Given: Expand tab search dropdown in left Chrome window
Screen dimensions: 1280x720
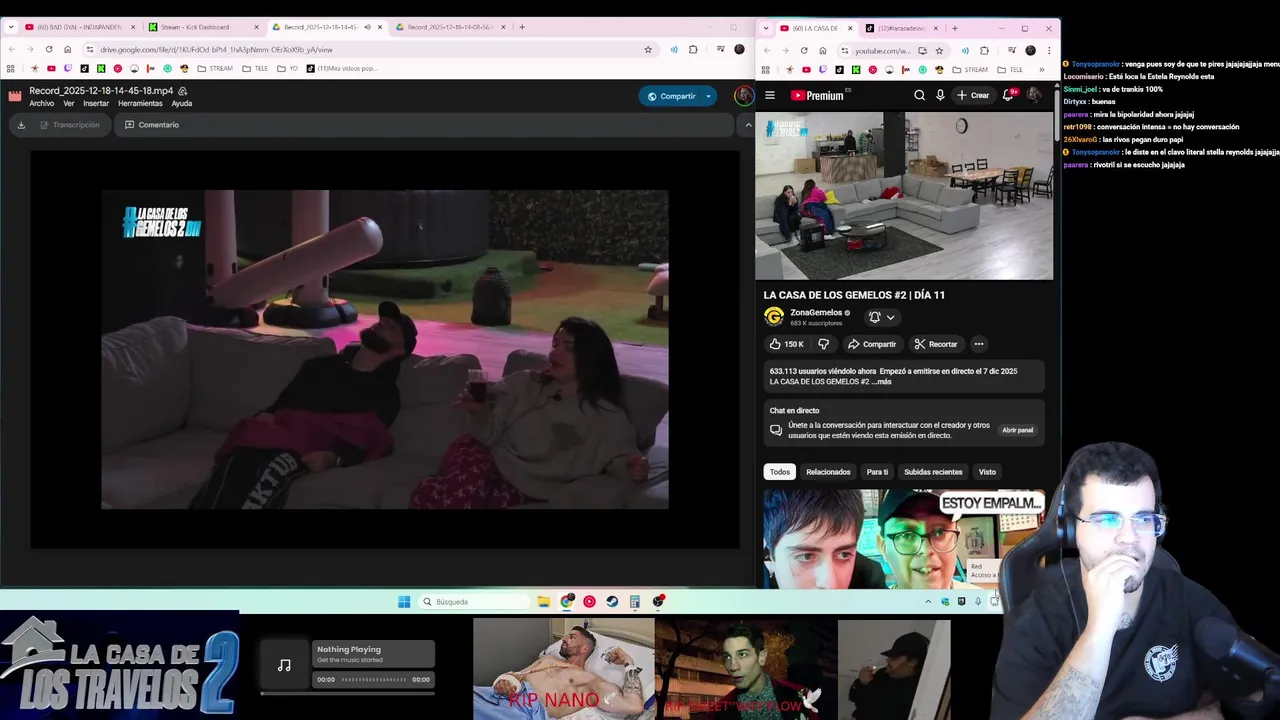Looking at the screenshot, I should (10, 27).
